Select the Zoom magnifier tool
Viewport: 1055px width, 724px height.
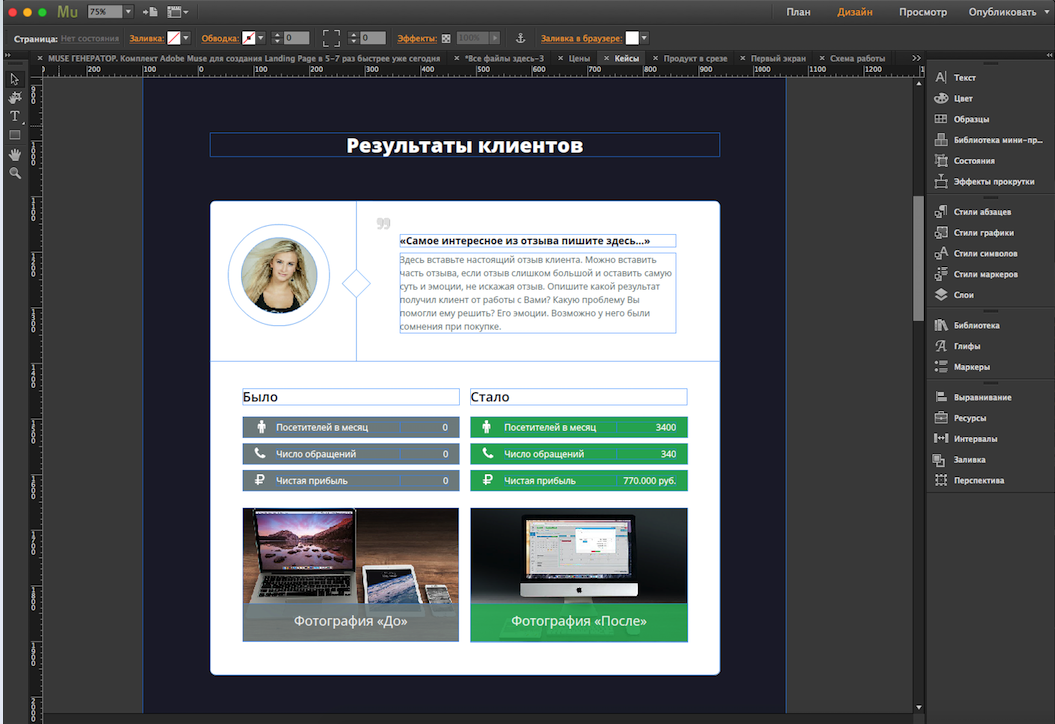tap(15, 173)
